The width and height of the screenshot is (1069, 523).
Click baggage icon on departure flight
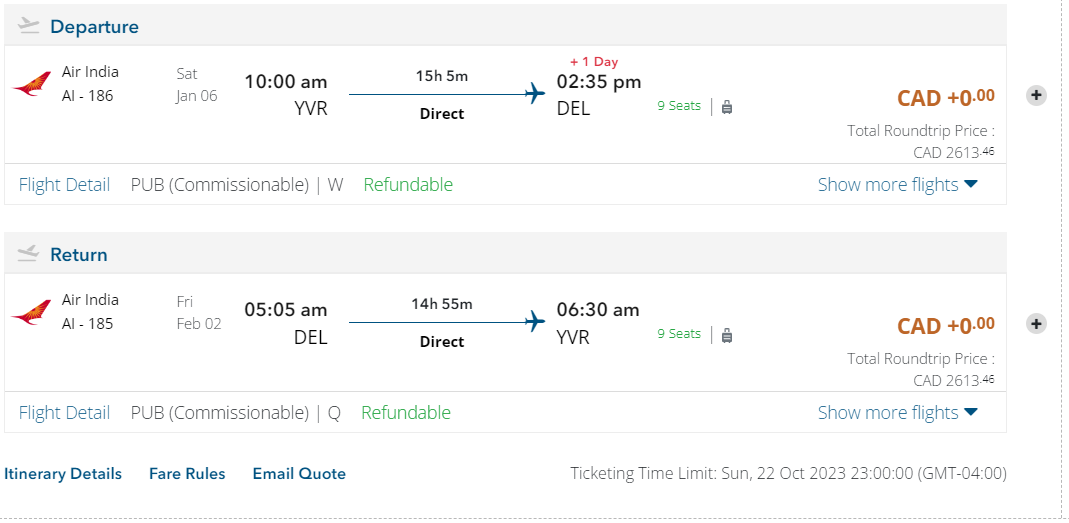pos(727,106)
